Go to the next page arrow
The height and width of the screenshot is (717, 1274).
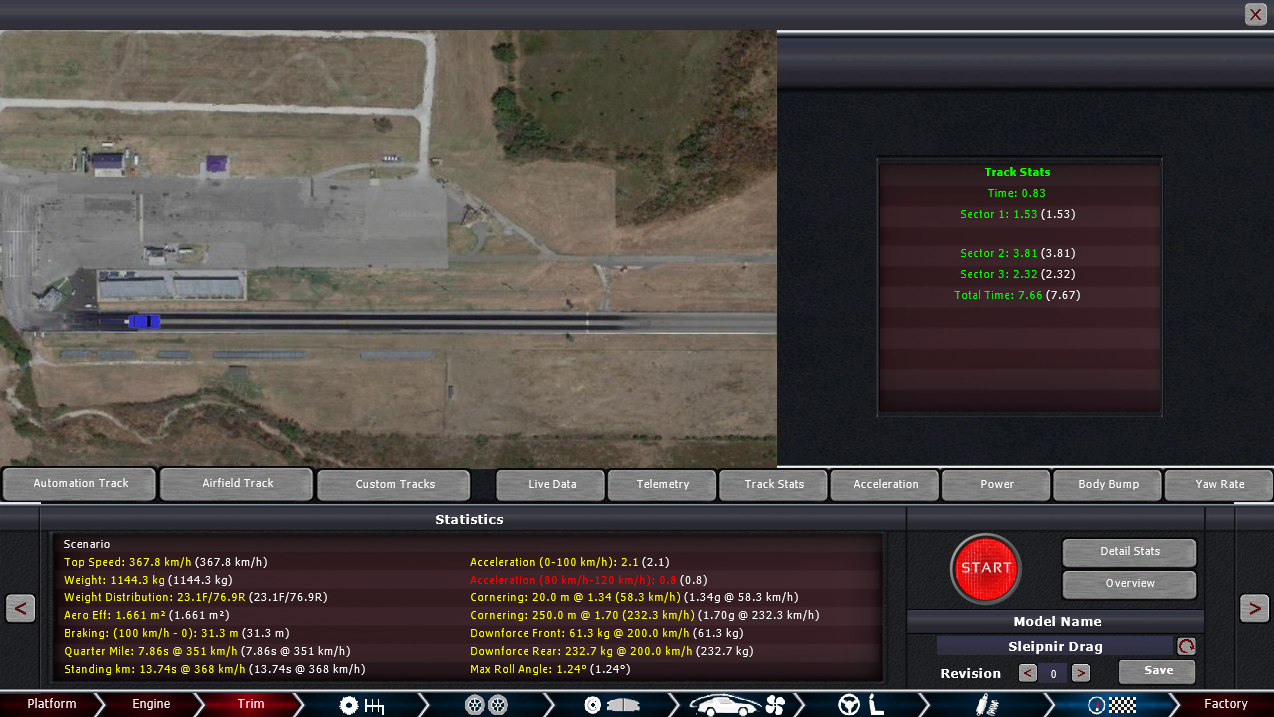[1254, 608]
